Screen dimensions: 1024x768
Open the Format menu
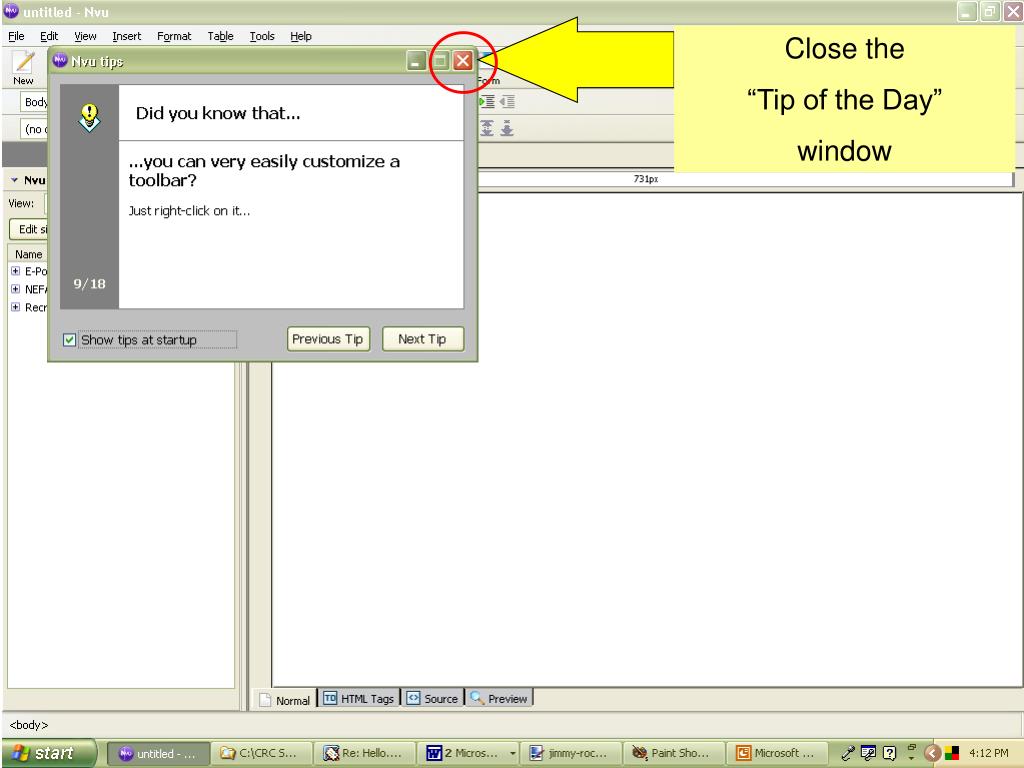click(x=174, y=36)
